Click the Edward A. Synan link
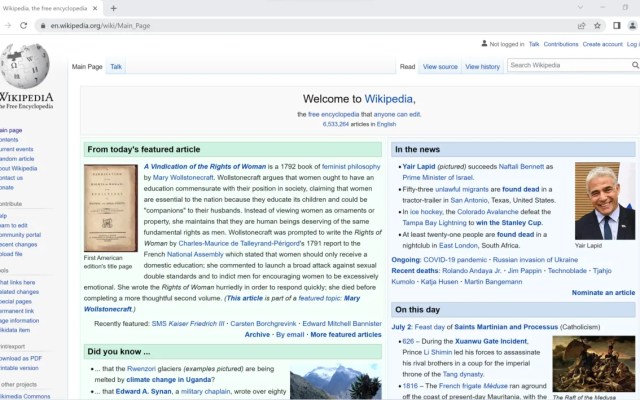Viewport: 640px width, 400px height. click(x=143, y=391)
